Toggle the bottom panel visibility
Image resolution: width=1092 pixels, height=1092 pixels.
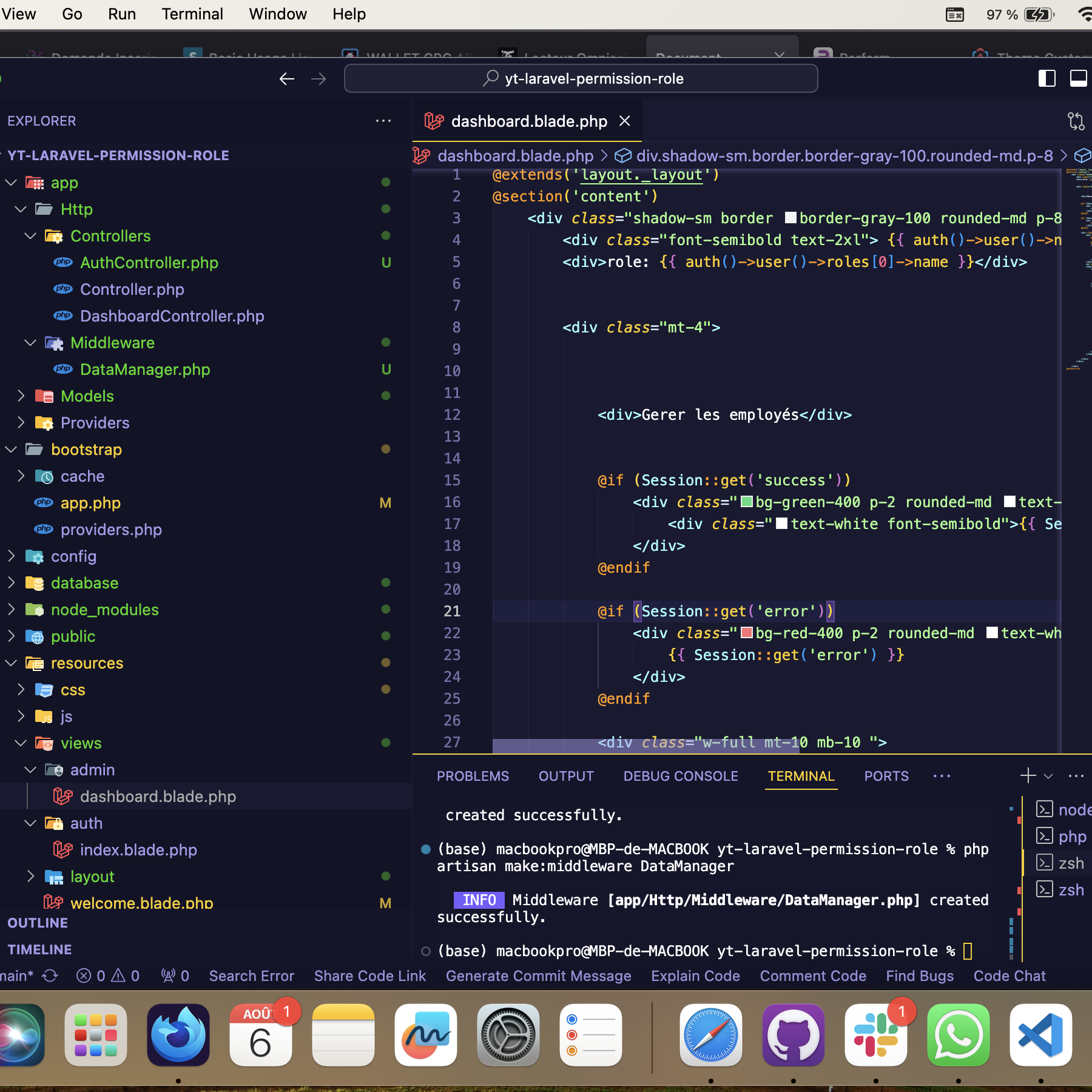(1078, 79)
